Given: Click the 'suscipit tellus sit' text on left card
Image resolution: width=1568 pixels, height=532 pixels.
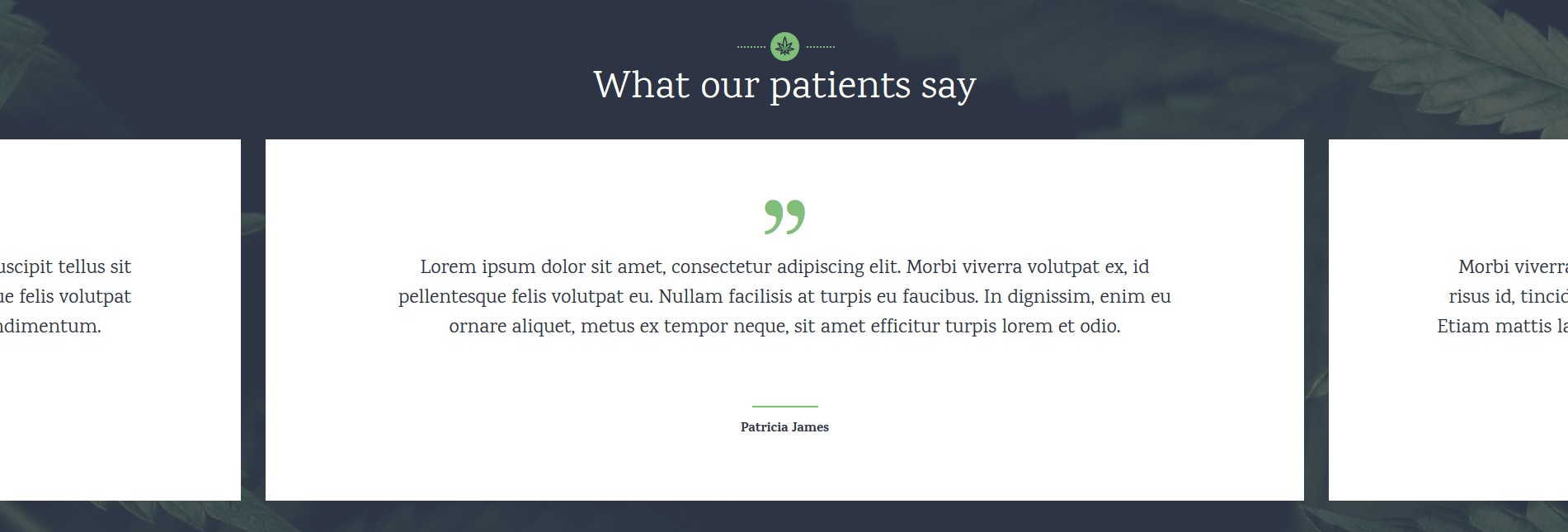Looking at the screenshot, I should click(x=65, y=266).
